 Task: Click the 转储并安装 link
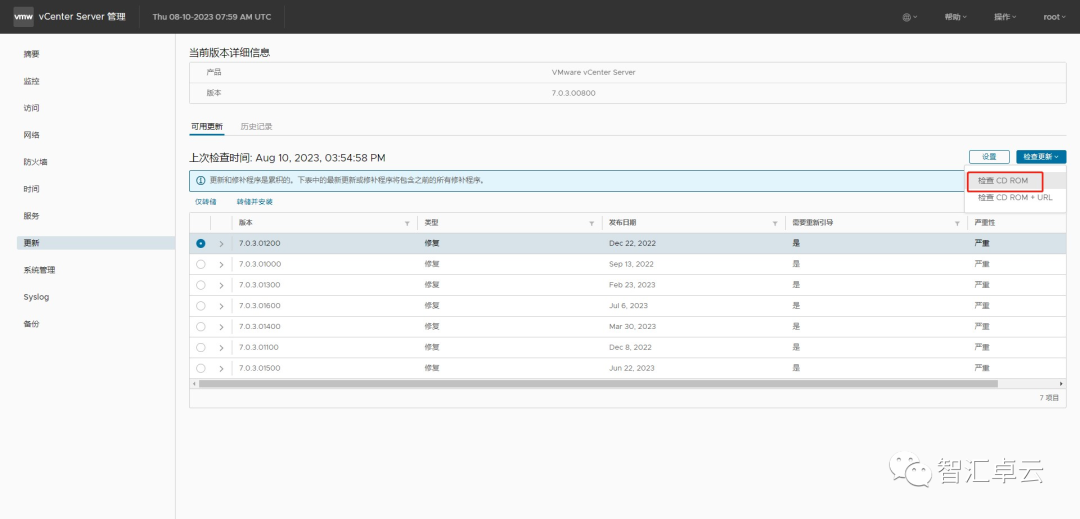pyautogui.click(x=255, y=202)
